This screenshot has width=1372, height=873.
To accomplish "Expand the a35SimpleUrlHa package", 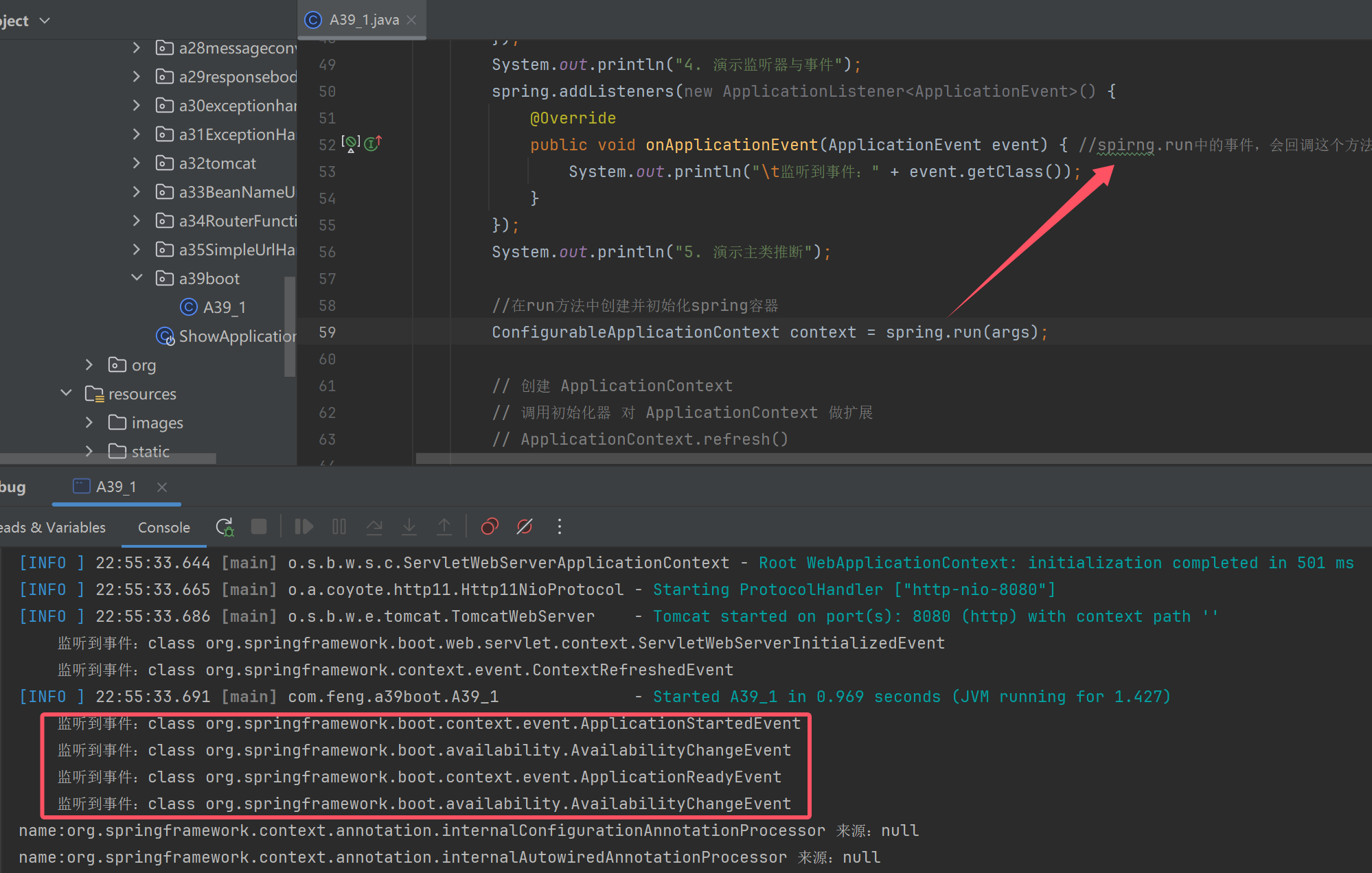I will 136,249.
